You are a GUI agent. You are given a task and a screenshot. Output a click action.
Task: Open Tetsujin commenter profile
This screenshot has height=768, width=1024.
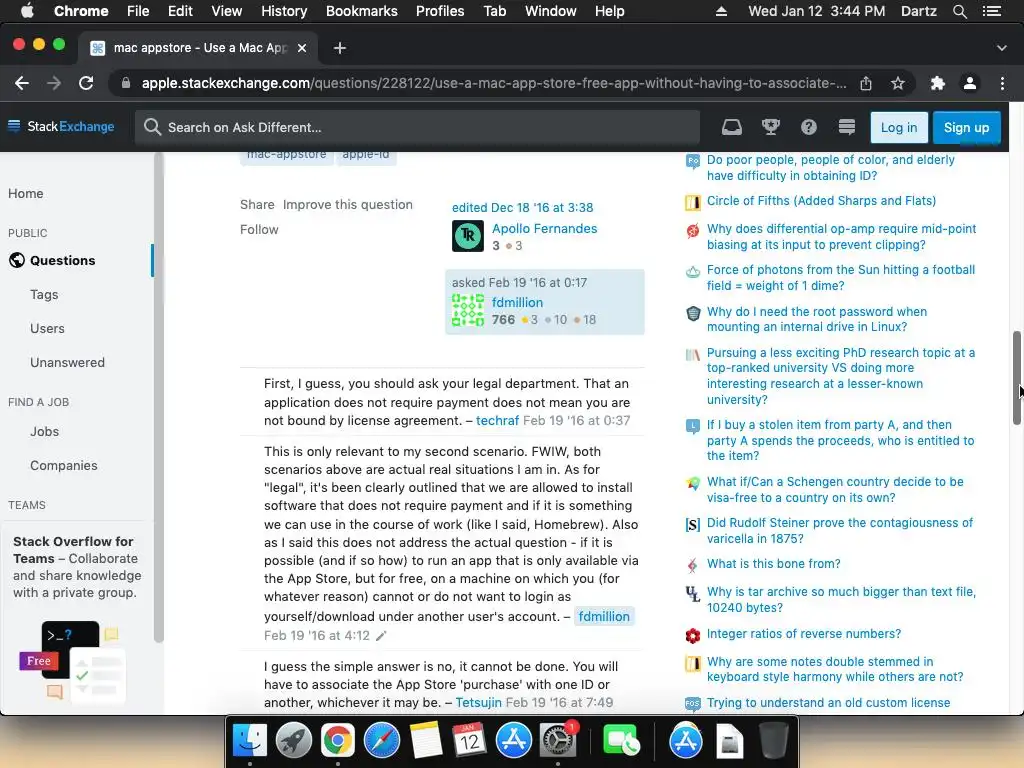[x=479, y=703]
